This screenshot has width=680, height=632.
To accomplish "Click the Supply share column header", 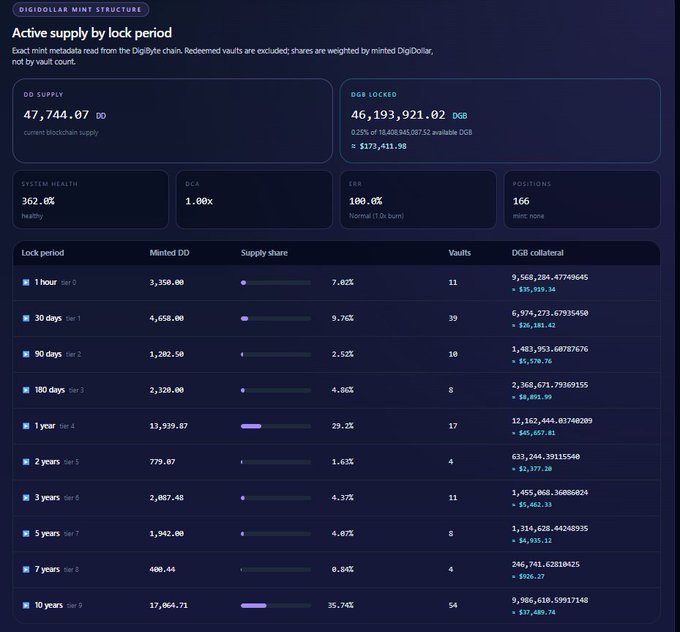I will (x=264, y=253).
